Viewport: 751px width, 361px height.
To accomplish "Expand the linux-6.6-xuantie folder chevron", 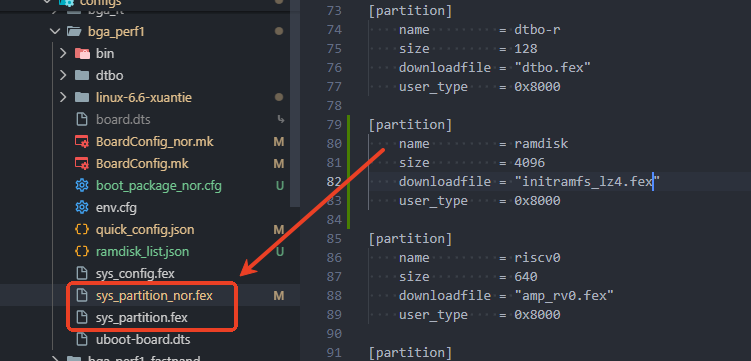I will (63, 97).
